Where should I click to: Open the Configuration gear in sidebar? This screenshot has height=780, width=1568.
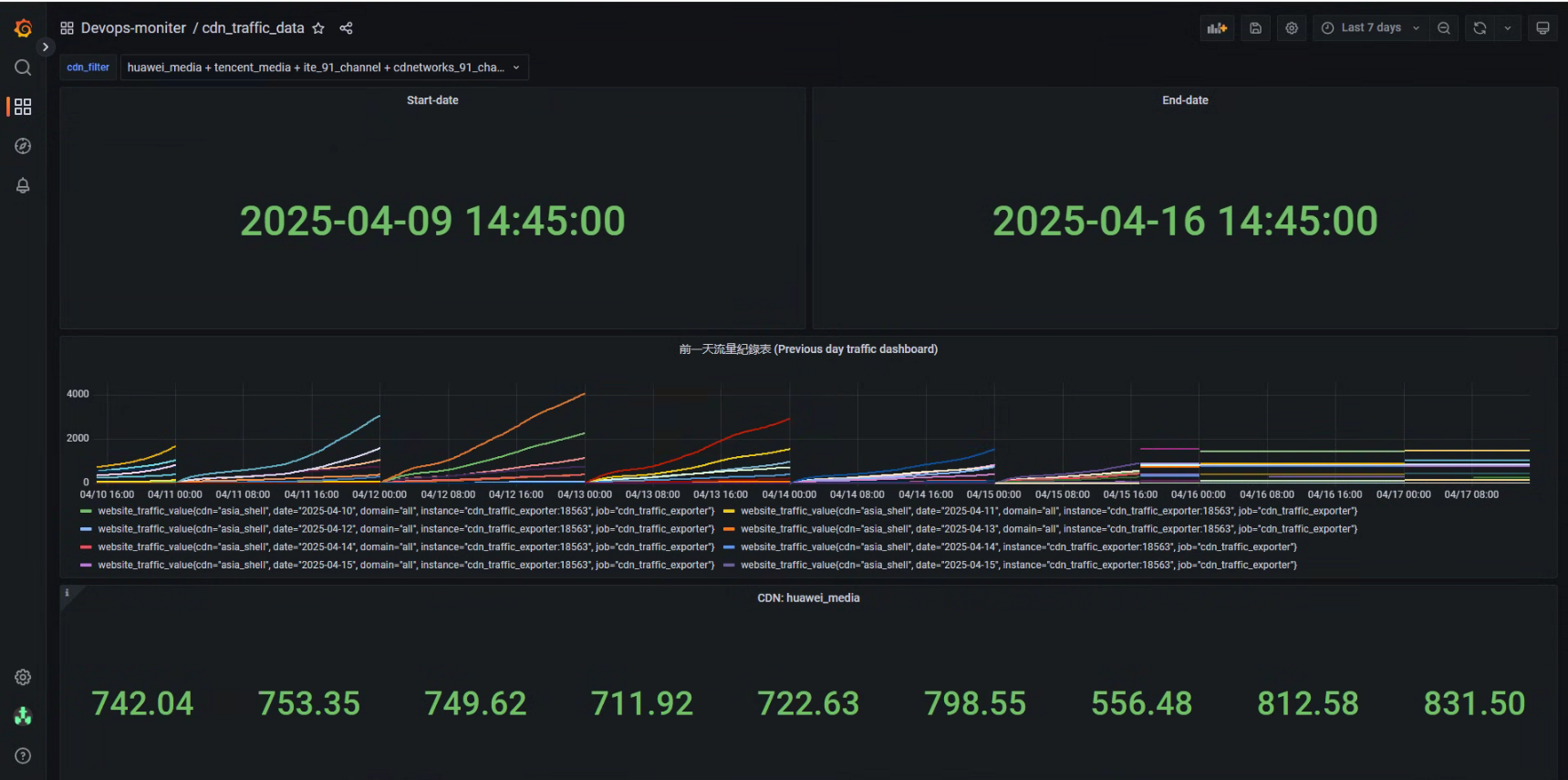click(x=23, y=677)
